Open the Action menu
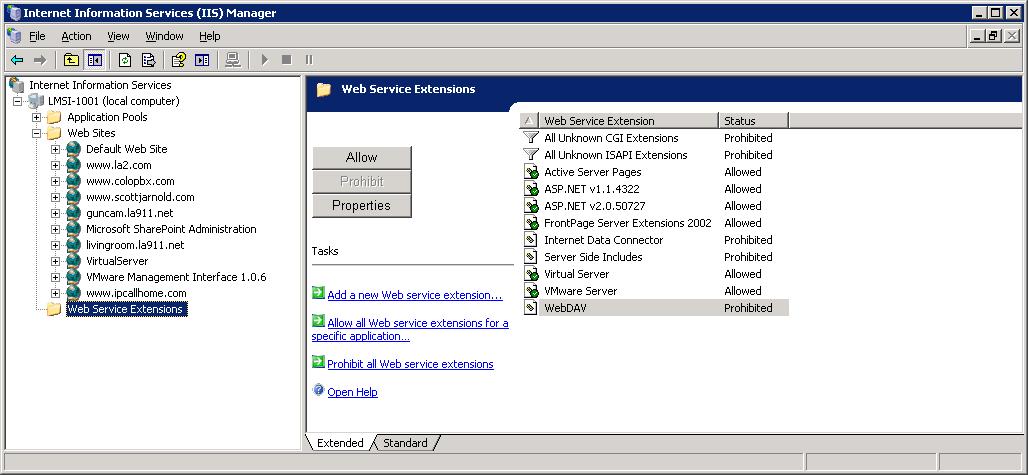This screenshot has width=1028, height=475. pyautogui.click(x=77, y=36)
